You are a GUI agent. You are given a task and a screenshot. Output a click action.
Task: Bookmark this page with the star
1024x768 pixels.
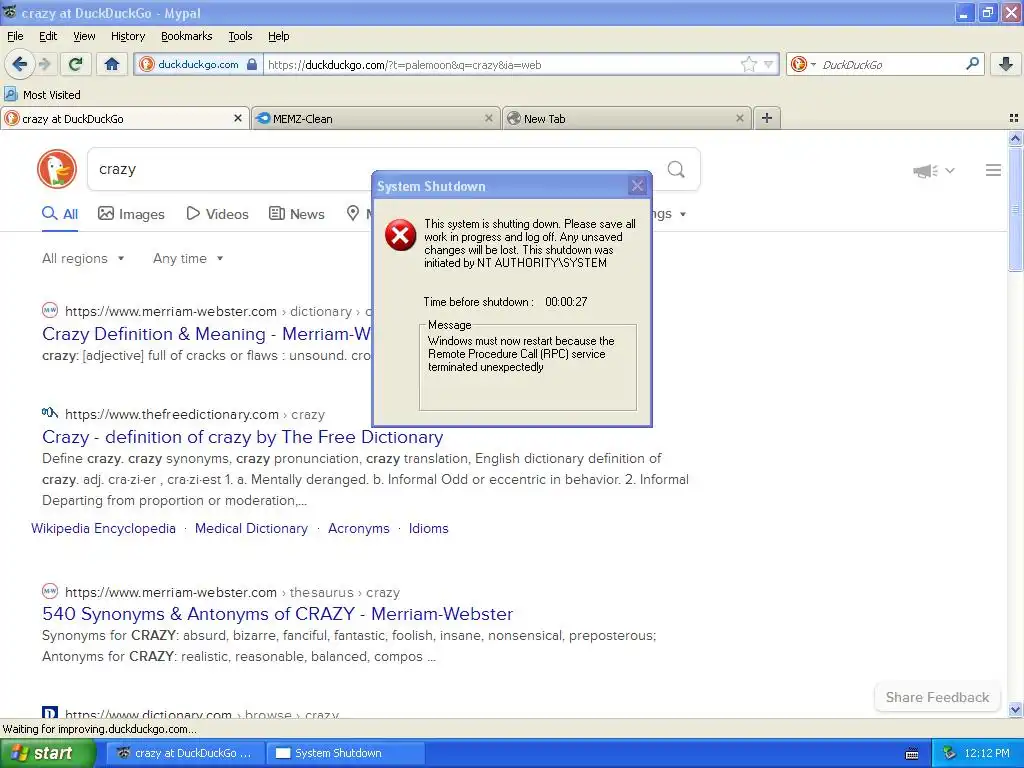click(x=748, y=64)
